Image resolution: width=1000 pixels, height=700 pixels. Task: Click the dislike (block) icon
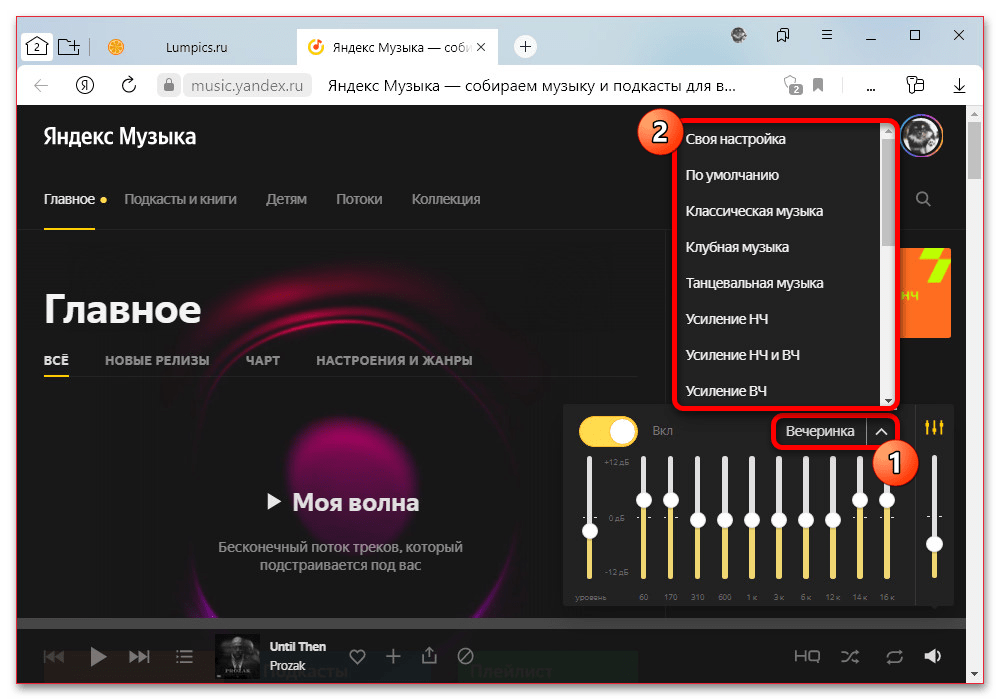(466, 655)
